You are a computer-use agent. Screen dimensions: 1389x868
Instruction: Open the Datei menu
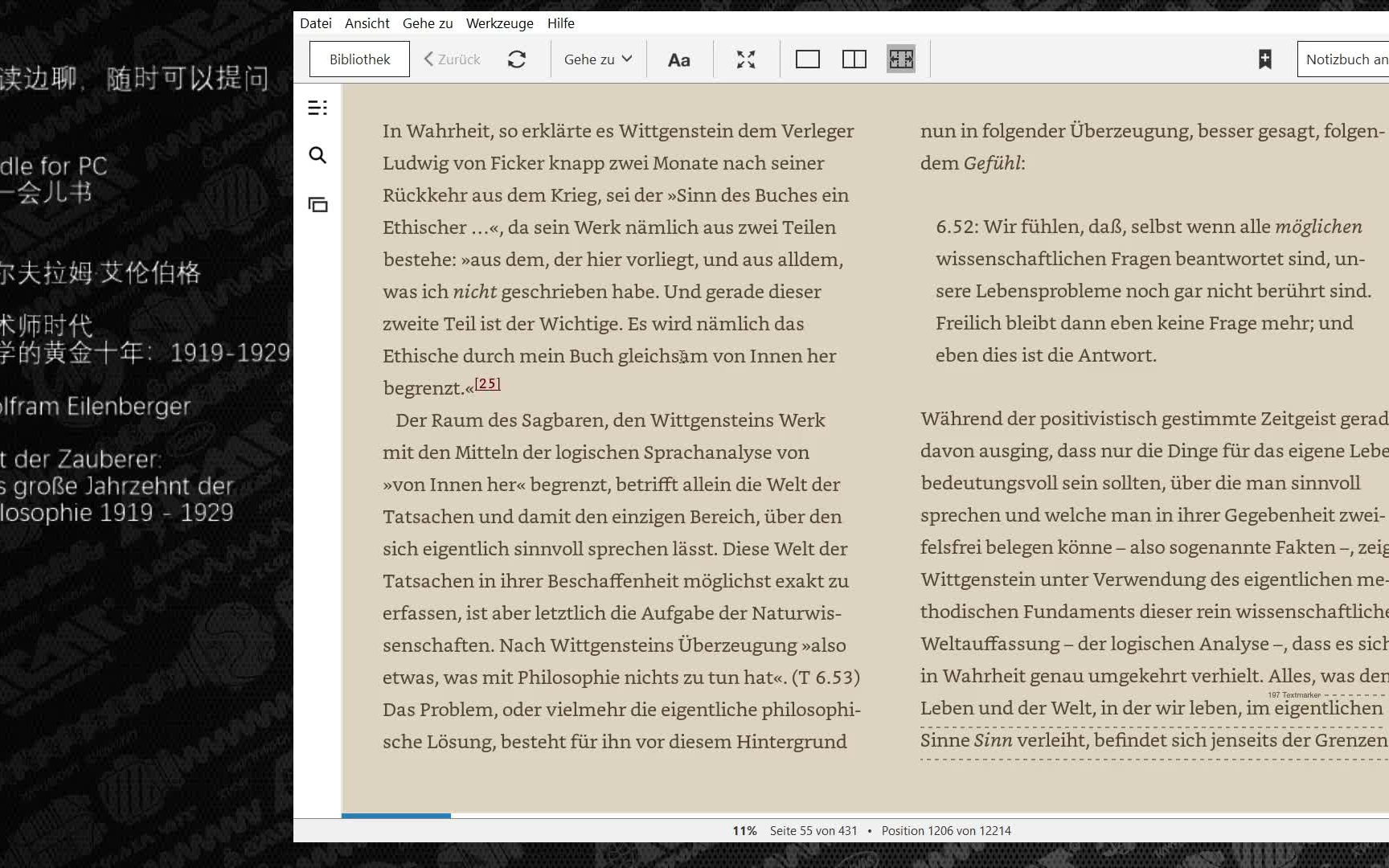(316, 23)
